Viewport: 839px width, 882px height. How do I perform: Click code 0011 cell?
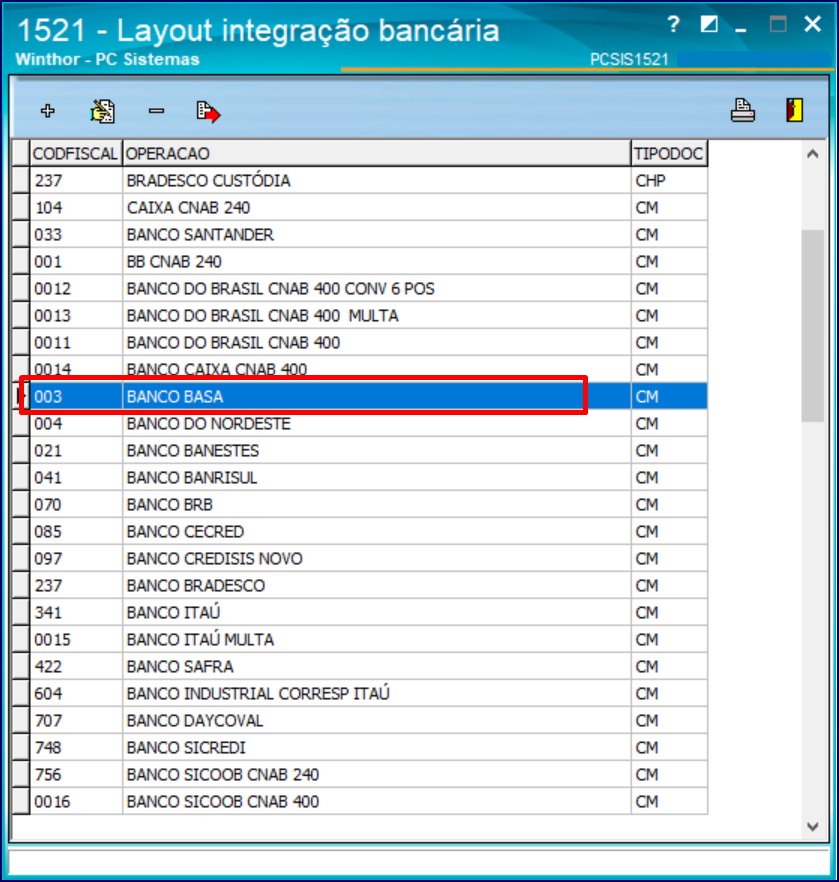(76, 343)
